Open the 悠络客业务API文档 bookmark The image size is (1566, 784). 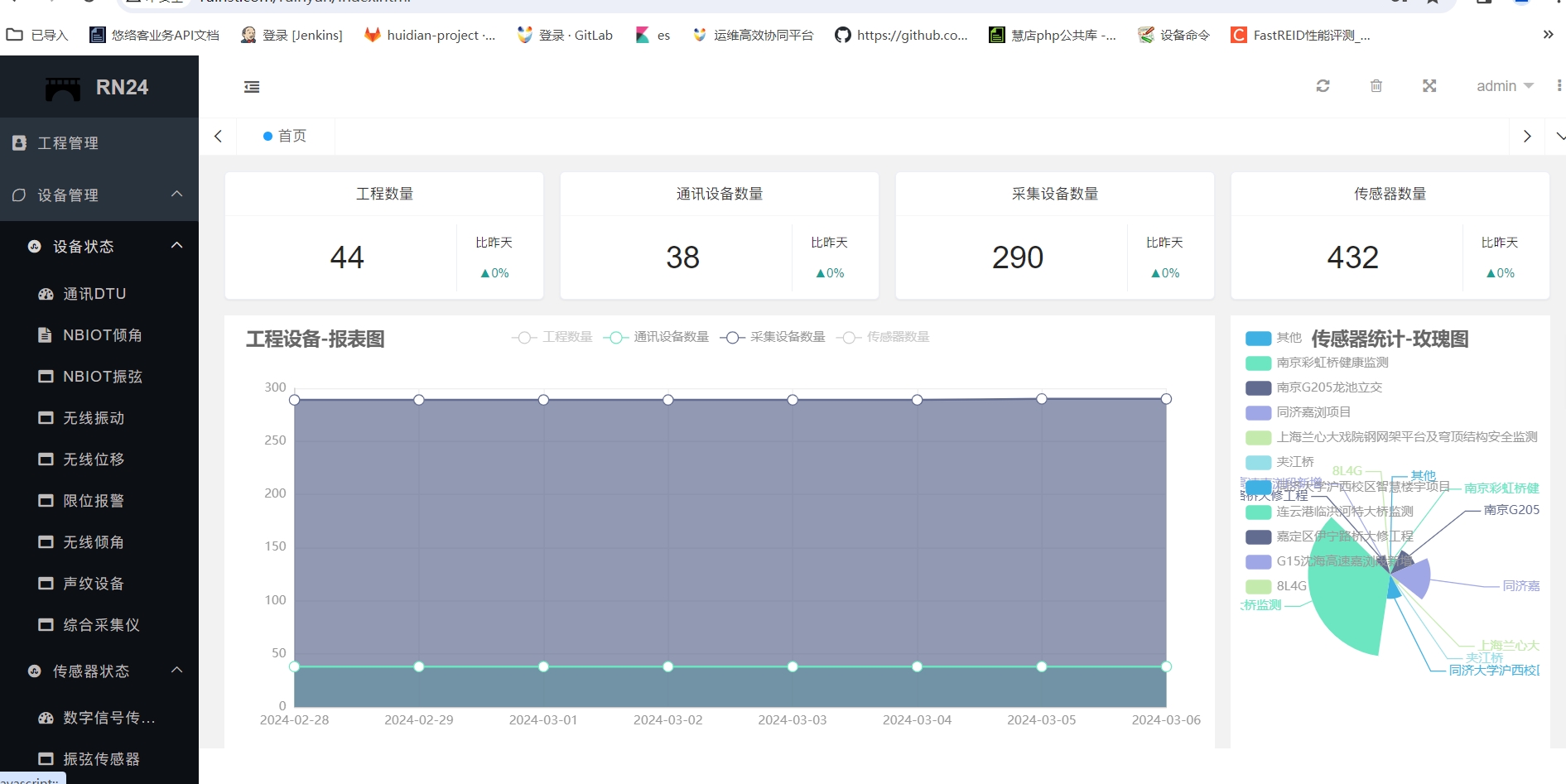tap(154, 35)
